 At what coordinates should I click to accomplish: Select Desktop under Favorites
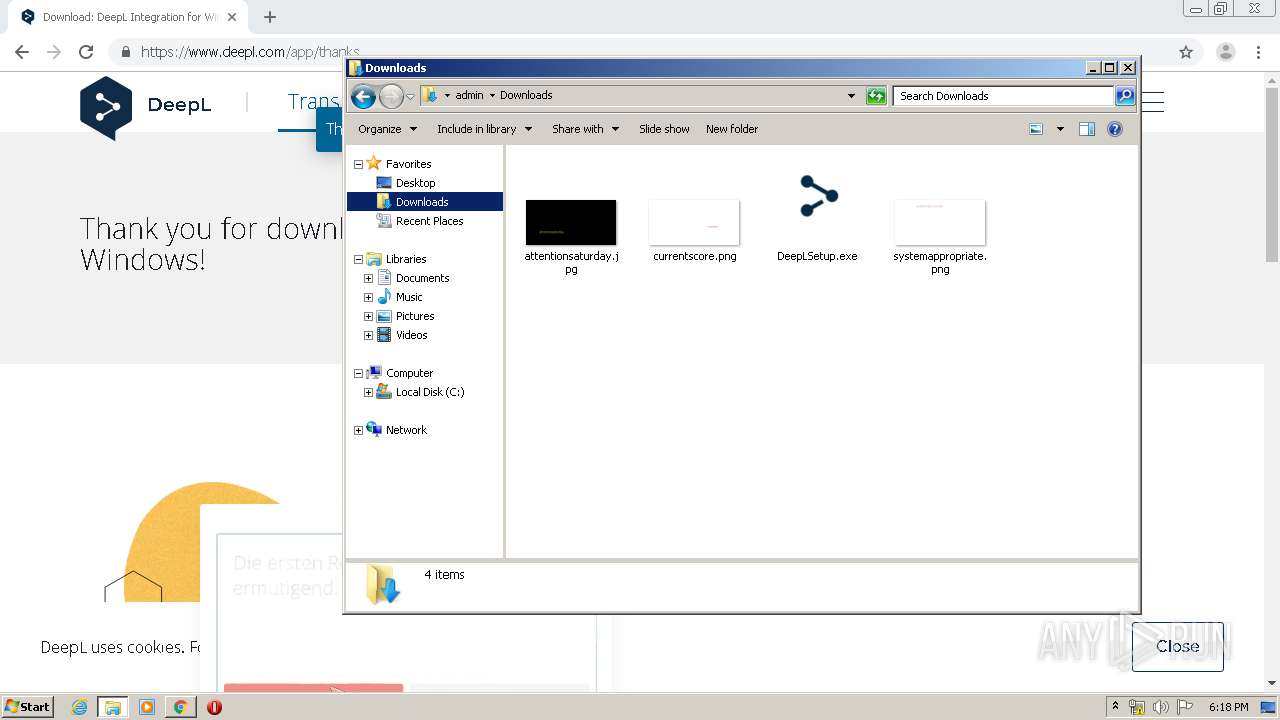point(415,183)
